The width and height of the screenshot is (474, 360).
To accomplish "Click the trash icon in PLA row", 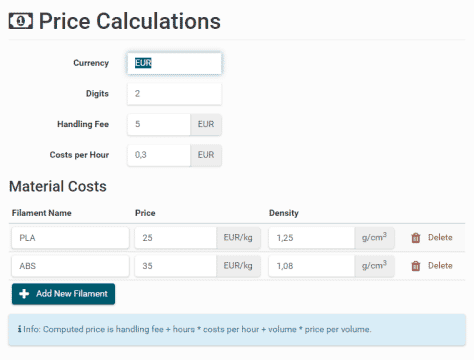I will click(x=415, y=238).
